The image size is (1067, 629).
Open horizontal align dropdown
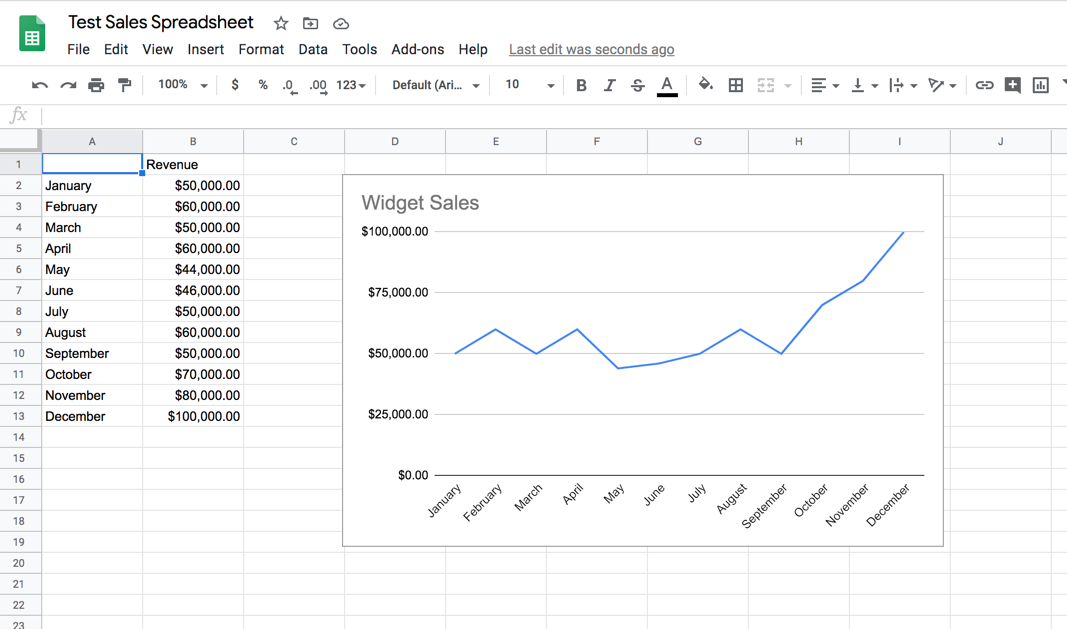click(x=825, y=85)
